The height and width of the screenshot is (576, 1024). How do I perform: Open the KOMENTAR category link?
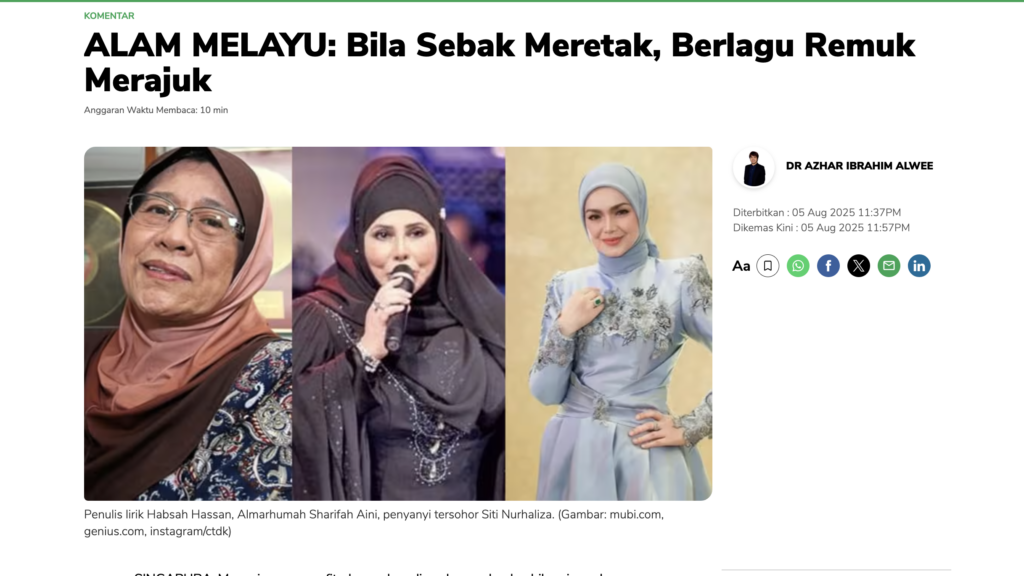109,16
